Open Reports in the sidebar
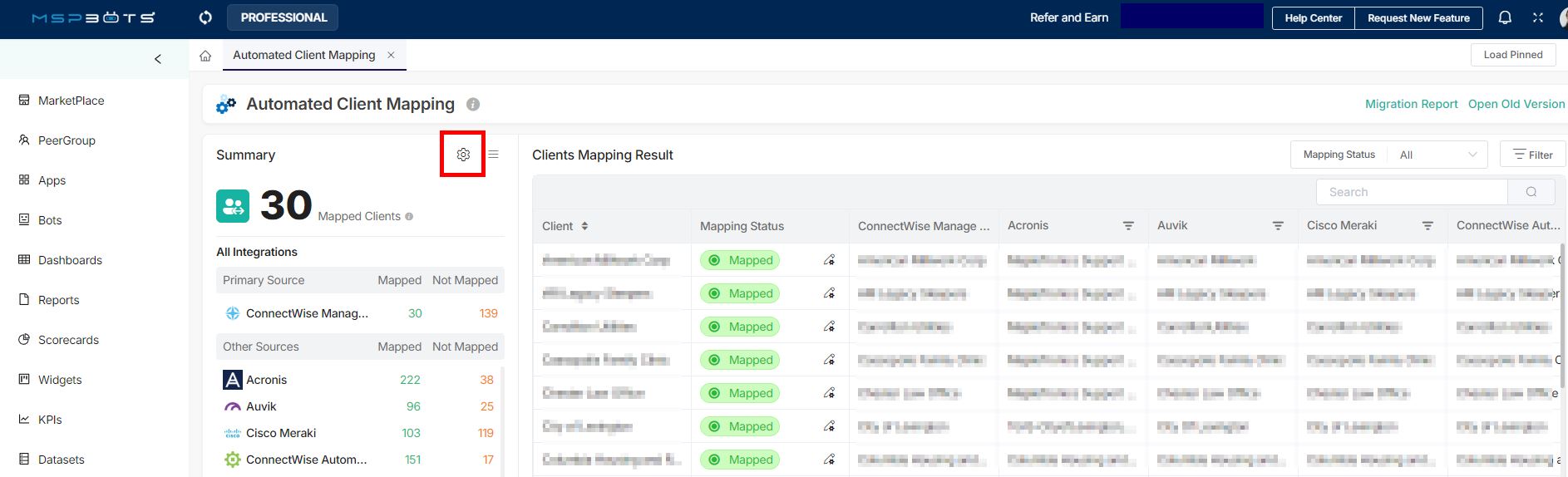This screenshot has height=477, width=1568. [48, 300]
